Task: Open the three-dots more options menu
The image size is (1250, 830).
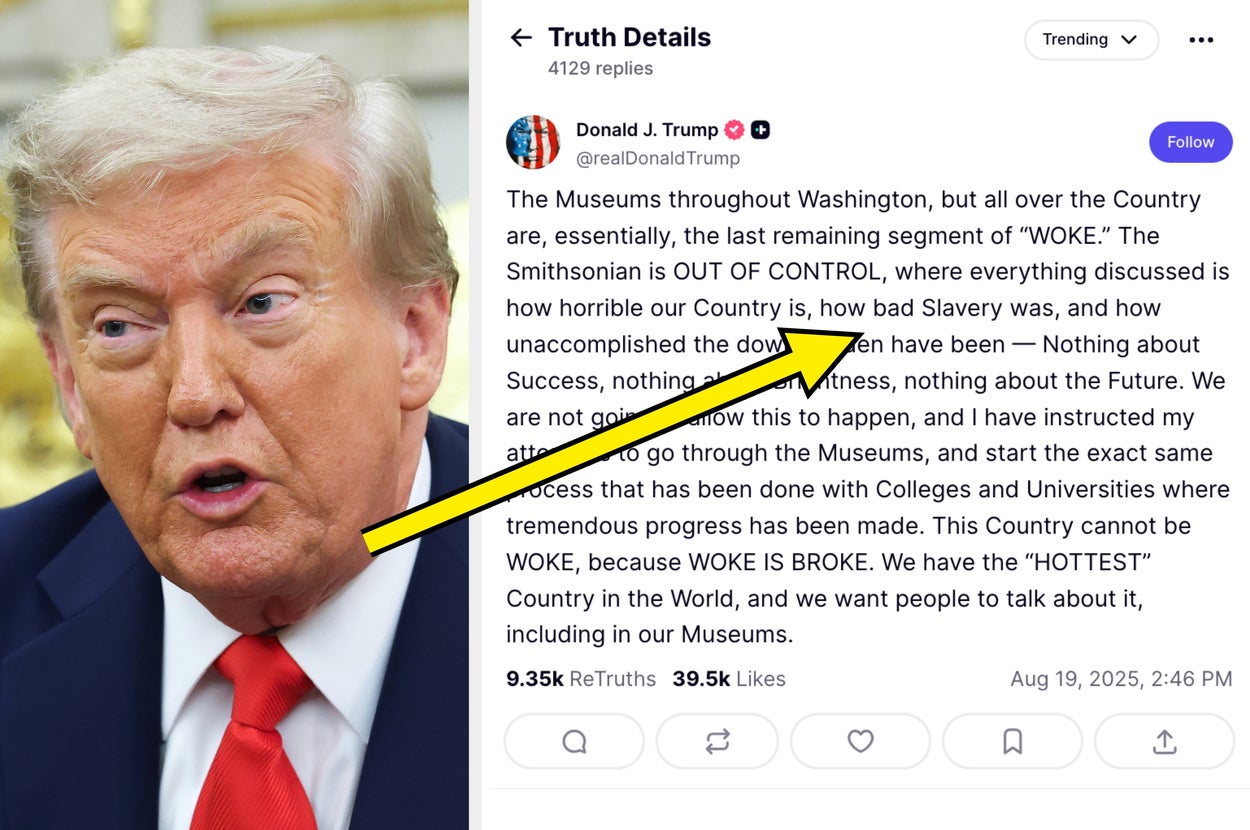Action: pos(1201,40)
